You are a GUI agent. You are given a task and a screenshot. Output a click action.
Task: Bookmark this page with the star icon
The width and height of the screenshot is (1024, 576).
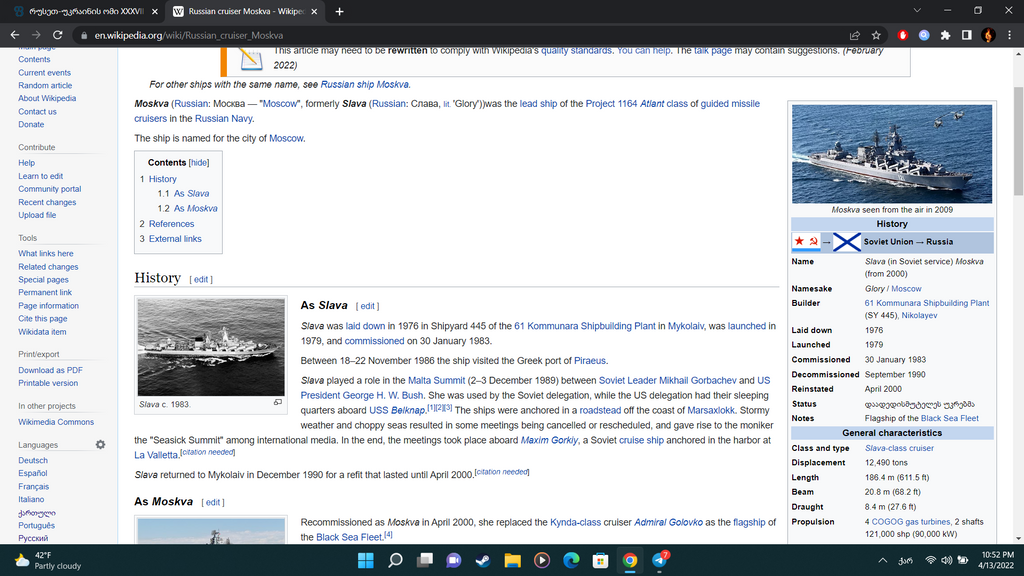876,35
